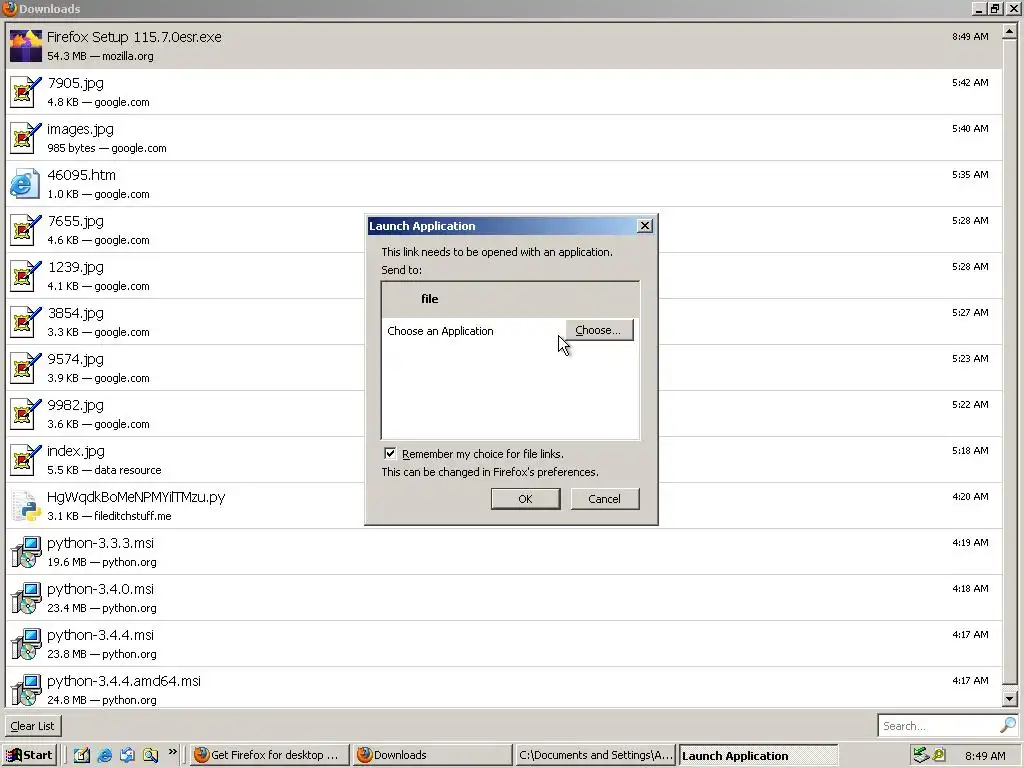Select the python-3.4.4.msi installer icon
1024x768 pixels.
point(26,644)
